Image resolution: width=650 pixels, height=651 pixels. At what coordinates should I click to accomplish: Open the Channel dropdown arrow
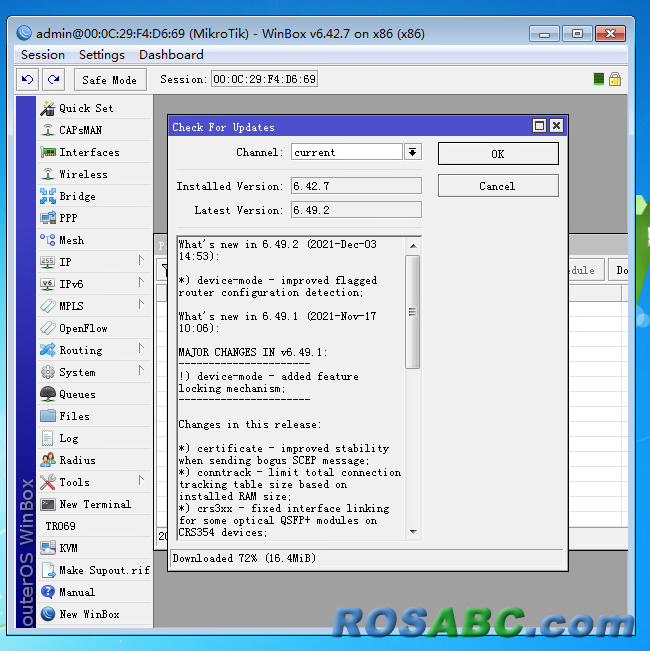tap(412, 152)
